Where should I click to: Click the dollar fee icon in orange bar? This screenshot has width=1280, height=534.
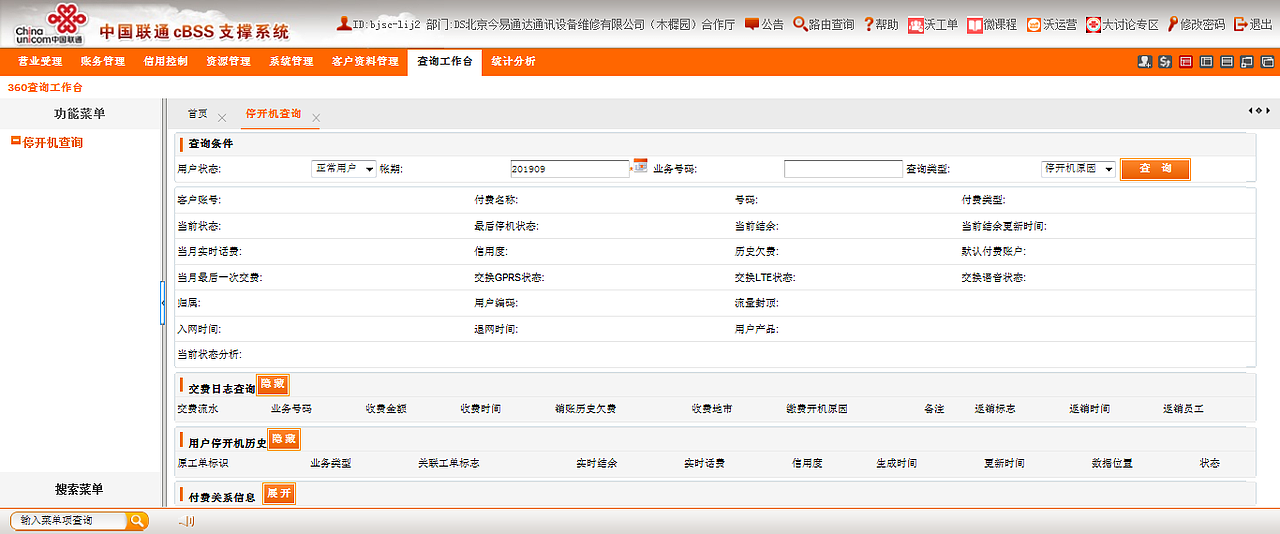click(1165, 62)
